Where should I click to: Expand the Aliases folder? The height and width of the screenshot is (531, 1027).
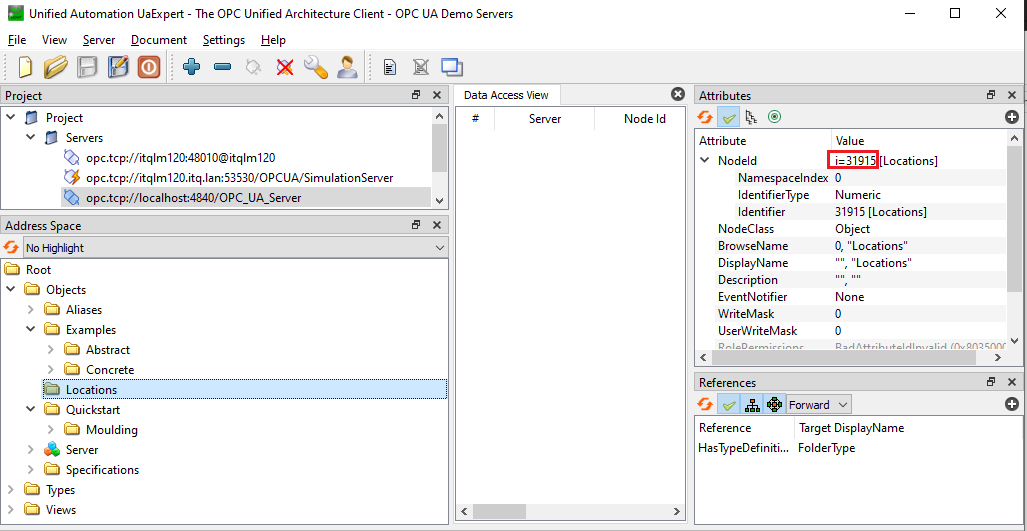(30, 310)
